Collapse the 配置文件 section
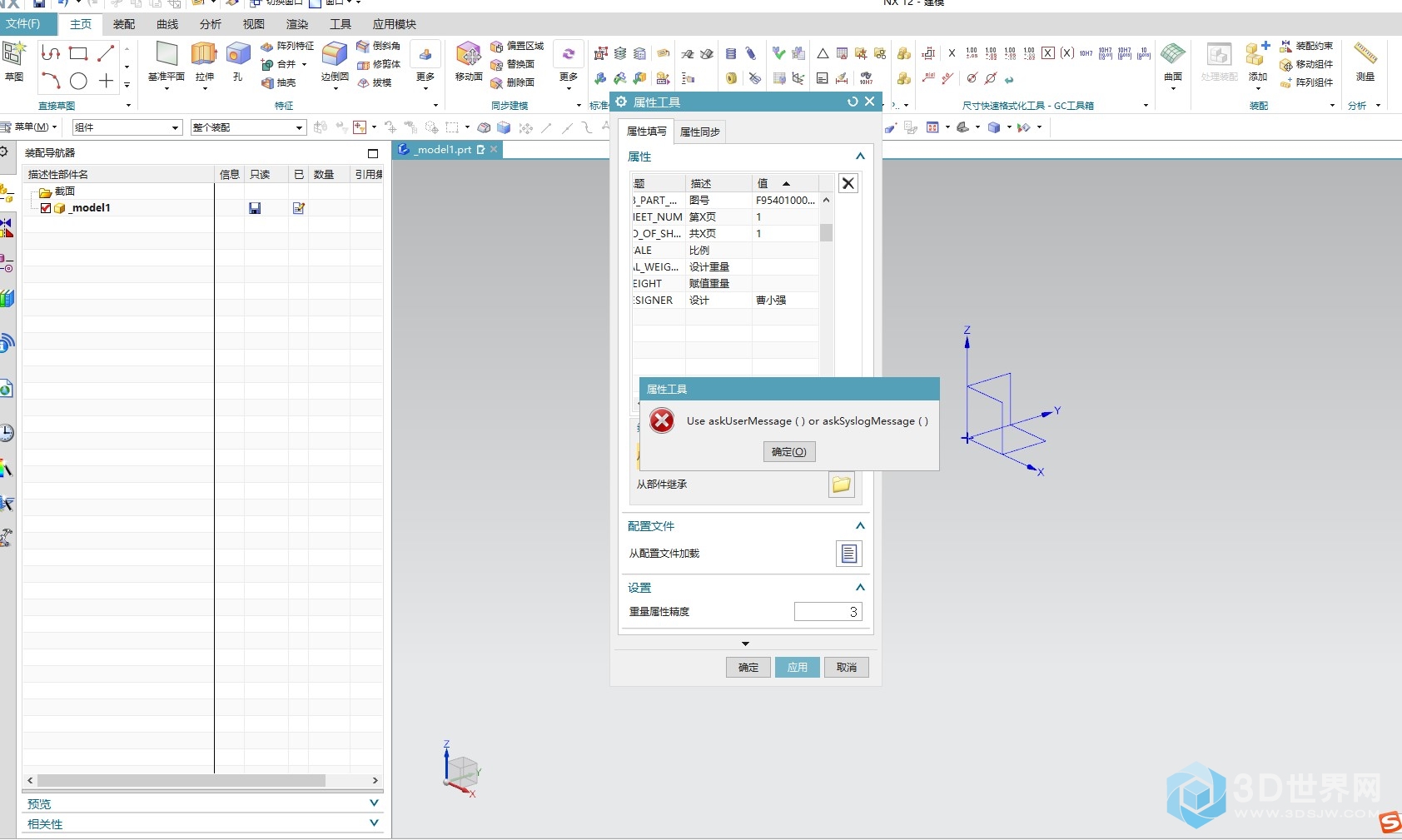The height and width of the screenshot is (840, 1402). point(860,526)
